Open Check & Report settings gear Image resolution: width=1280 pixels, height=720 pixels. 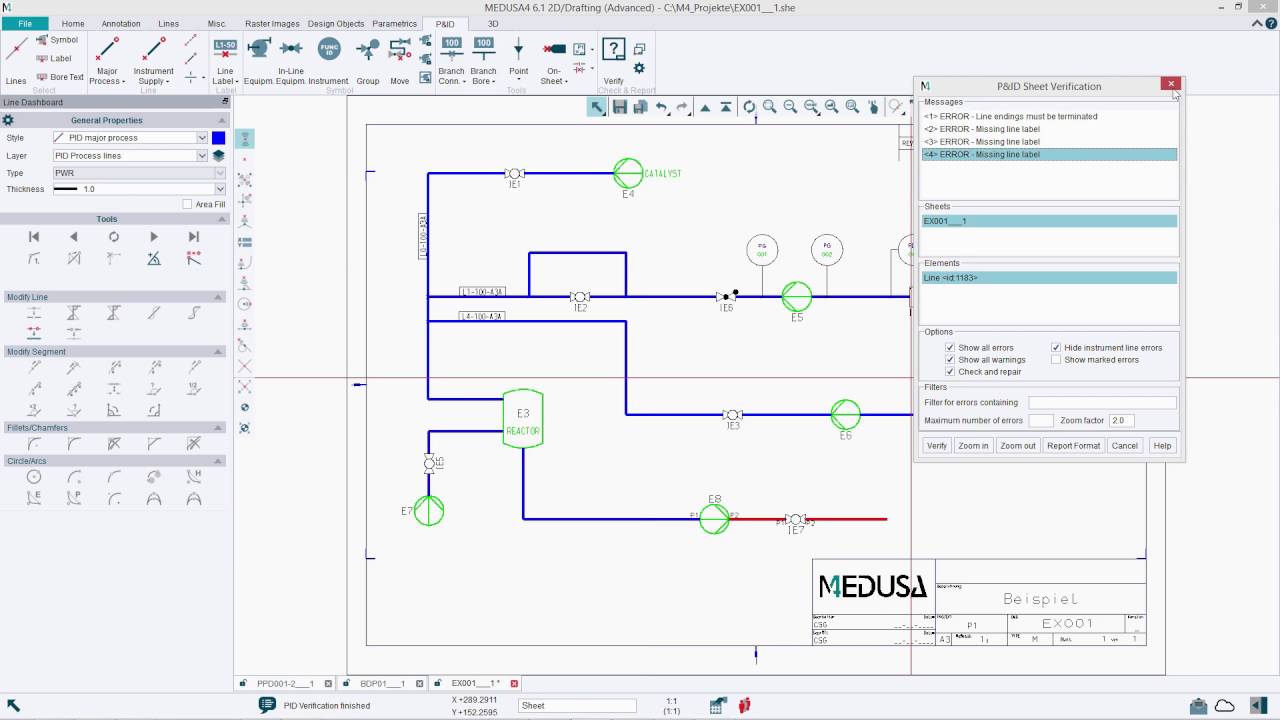point(639,68)
